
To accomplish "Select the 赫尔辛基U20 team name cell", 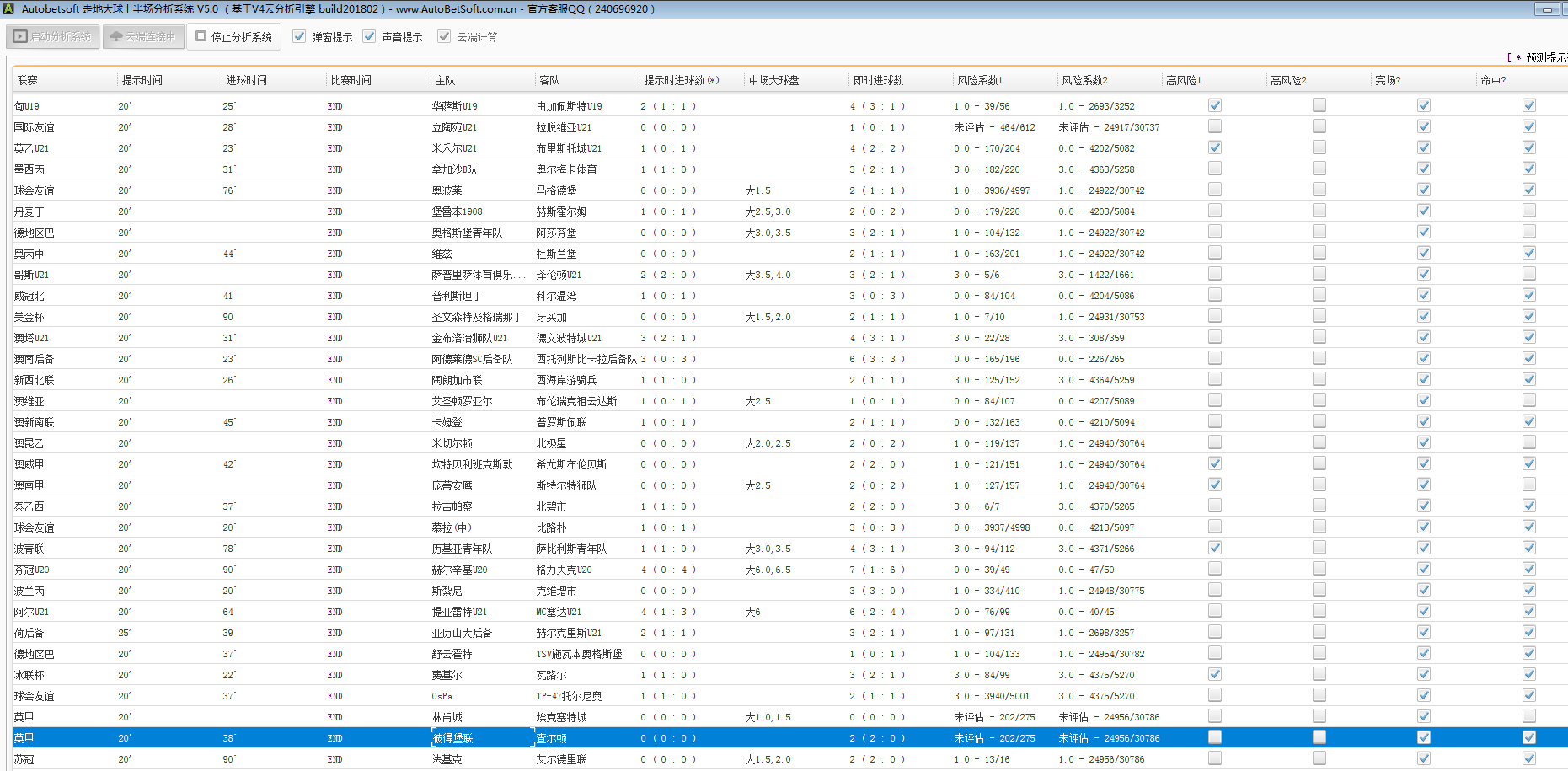I will click(x=459, y=570).
